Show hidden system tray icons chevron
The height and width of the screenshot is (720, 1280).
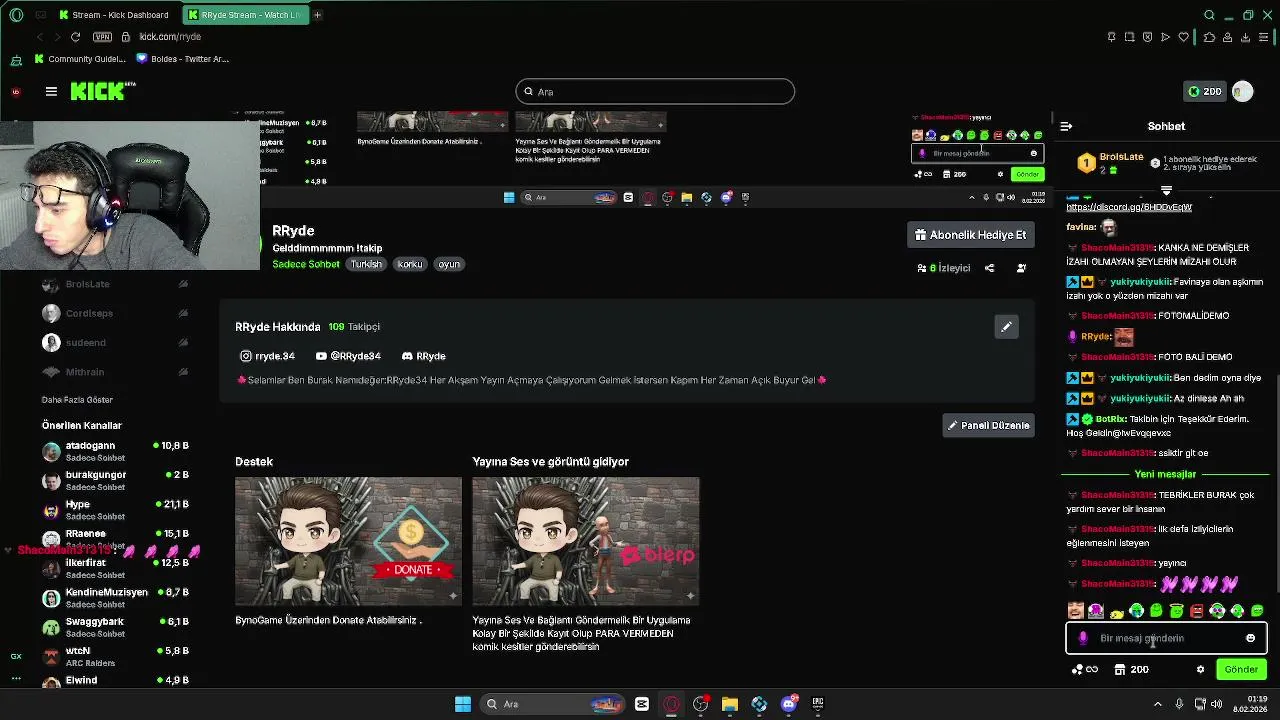point(1158,704)
